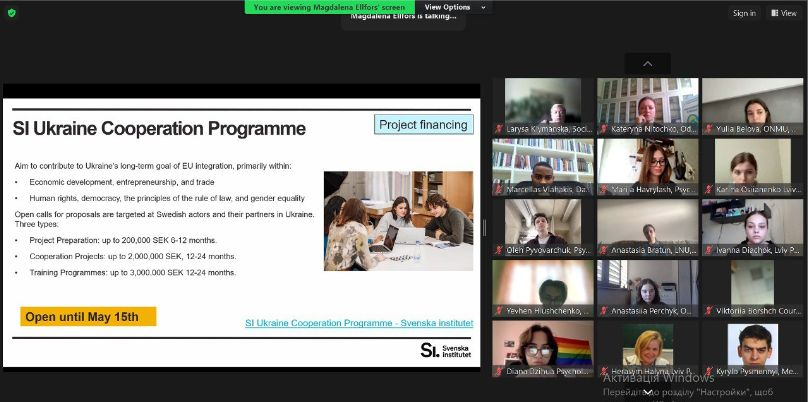Click Ivanna Diachok's muted microphone icon

[x=709, y=250]
